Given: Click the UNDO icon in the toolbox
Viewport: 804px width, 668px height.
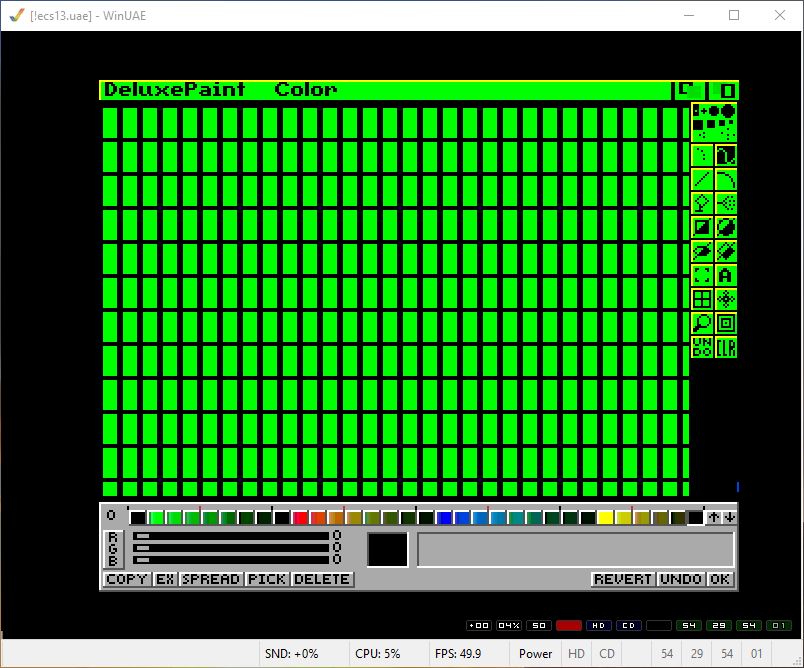Looking at the screenshot, I should click(x=702, y=347).
